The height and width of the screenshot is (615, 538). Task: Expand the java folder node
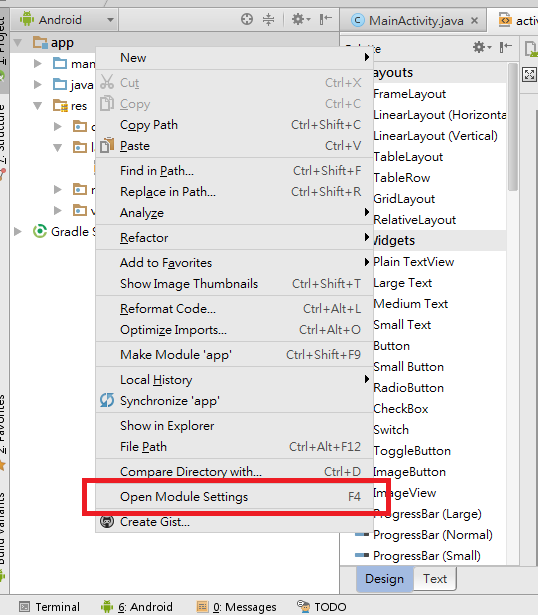[38, 84]
